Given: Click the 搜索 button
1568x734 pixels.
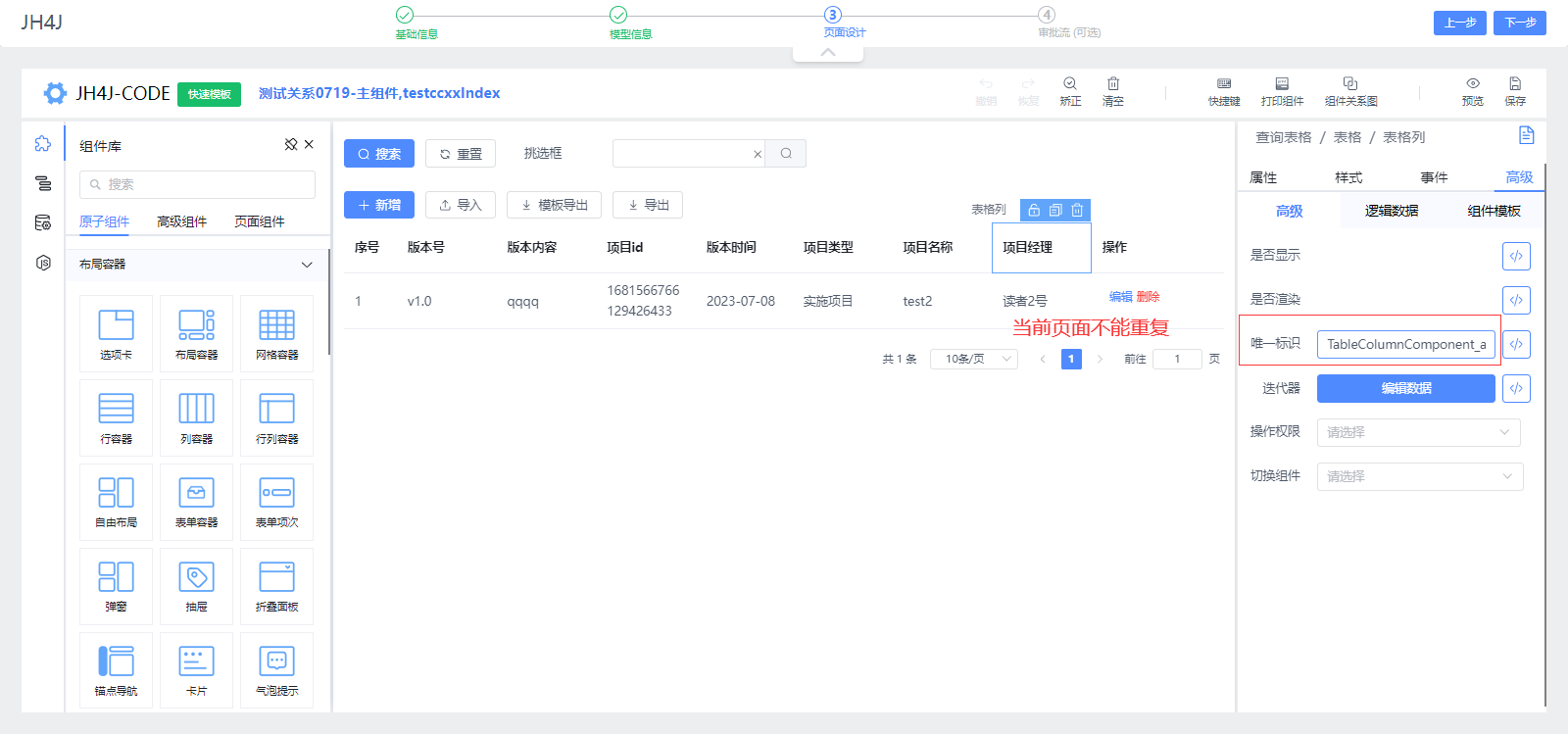Looking at the screenshot, I should pyautogui.click(x=379, y=154).
